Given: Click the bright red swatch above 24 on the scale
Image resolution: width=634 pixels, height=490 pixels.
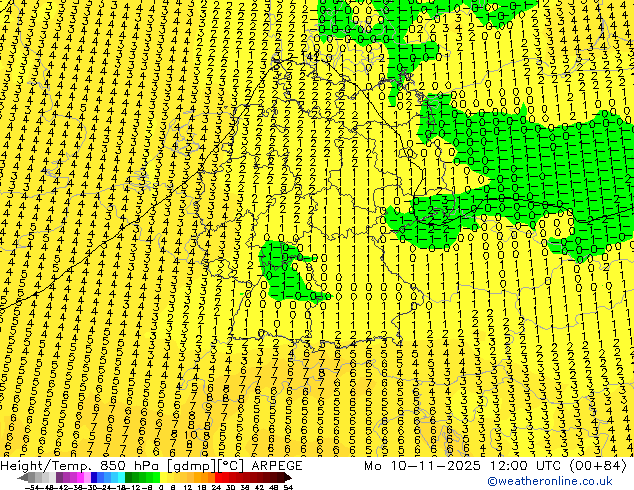Looking at the screenshot, I should pos(218,478).
